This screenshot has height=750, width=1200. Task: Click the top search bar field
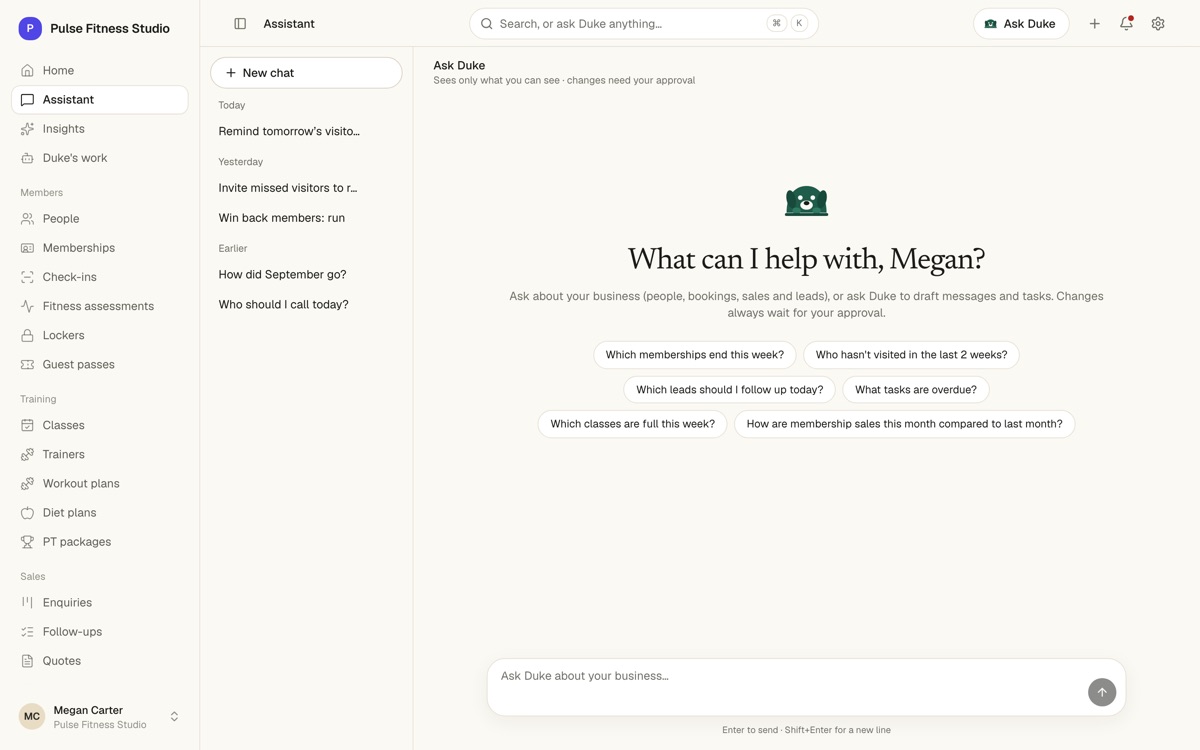pyautogui.click(x=644, y=24)
